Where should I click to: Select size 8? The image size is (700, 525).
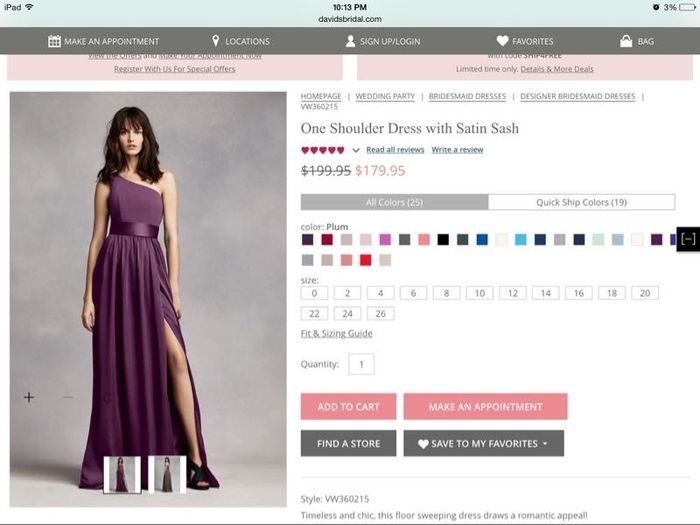pyautogui.click(x=446, y=293)
